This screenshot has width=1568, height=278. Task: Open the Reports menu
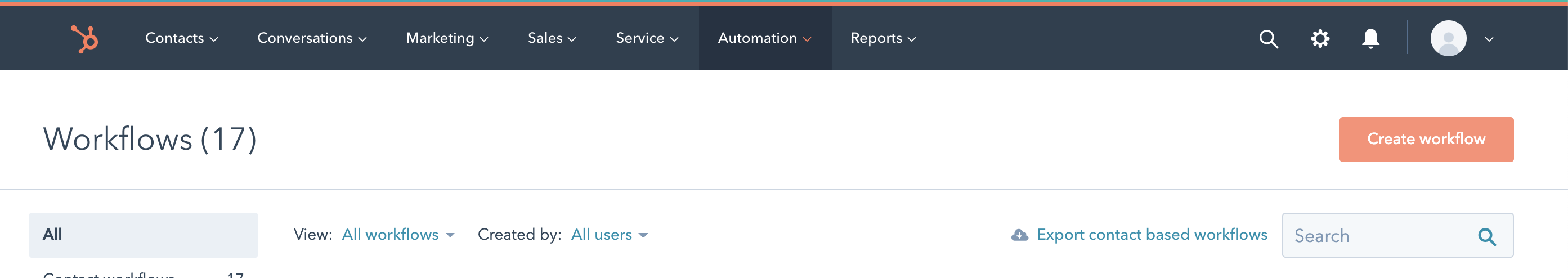pyautogui.click(x=882, y=38)
